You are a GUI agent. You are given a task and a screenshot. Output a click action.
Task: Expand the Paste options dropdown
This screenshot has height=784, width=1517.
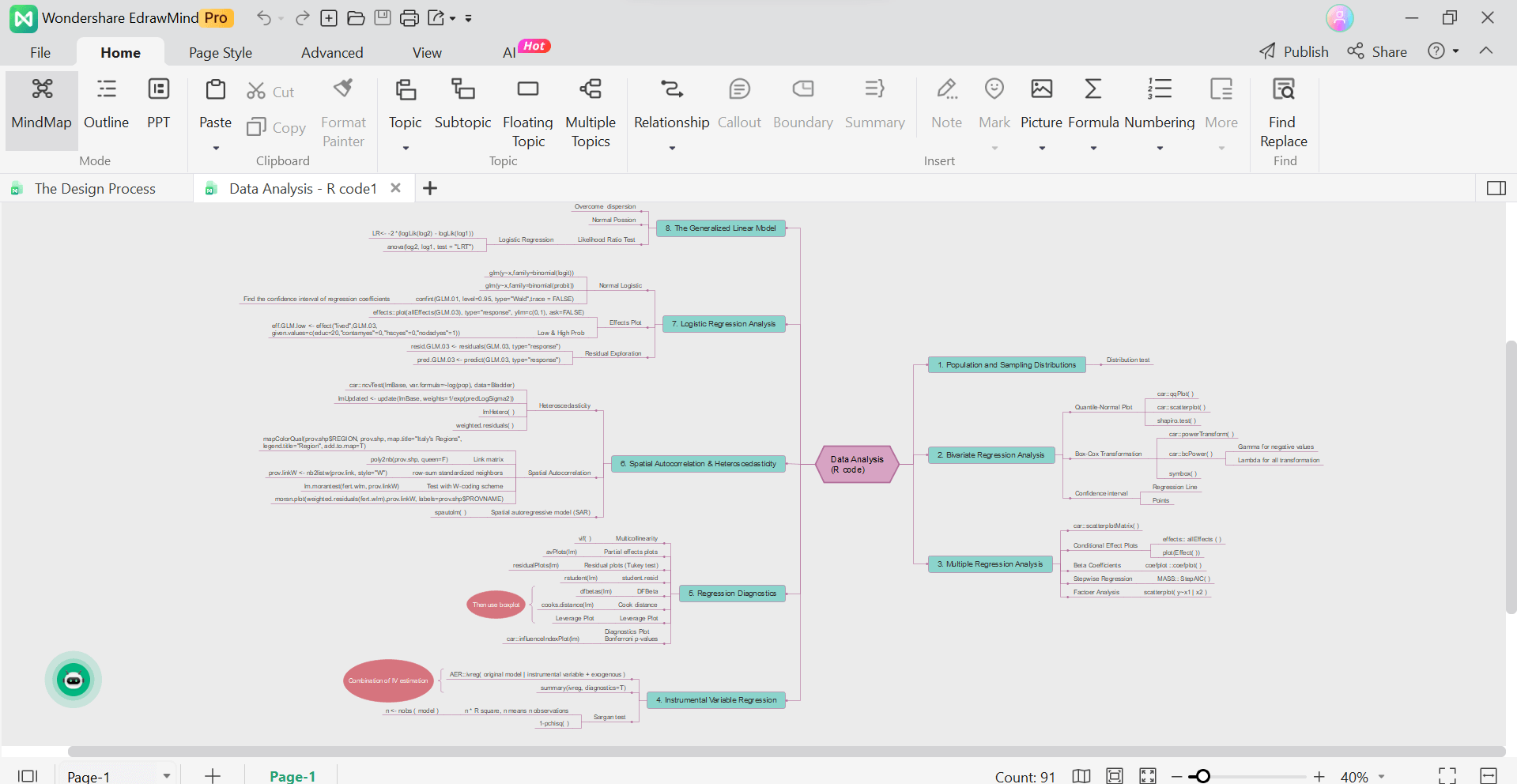click(216, 148)
